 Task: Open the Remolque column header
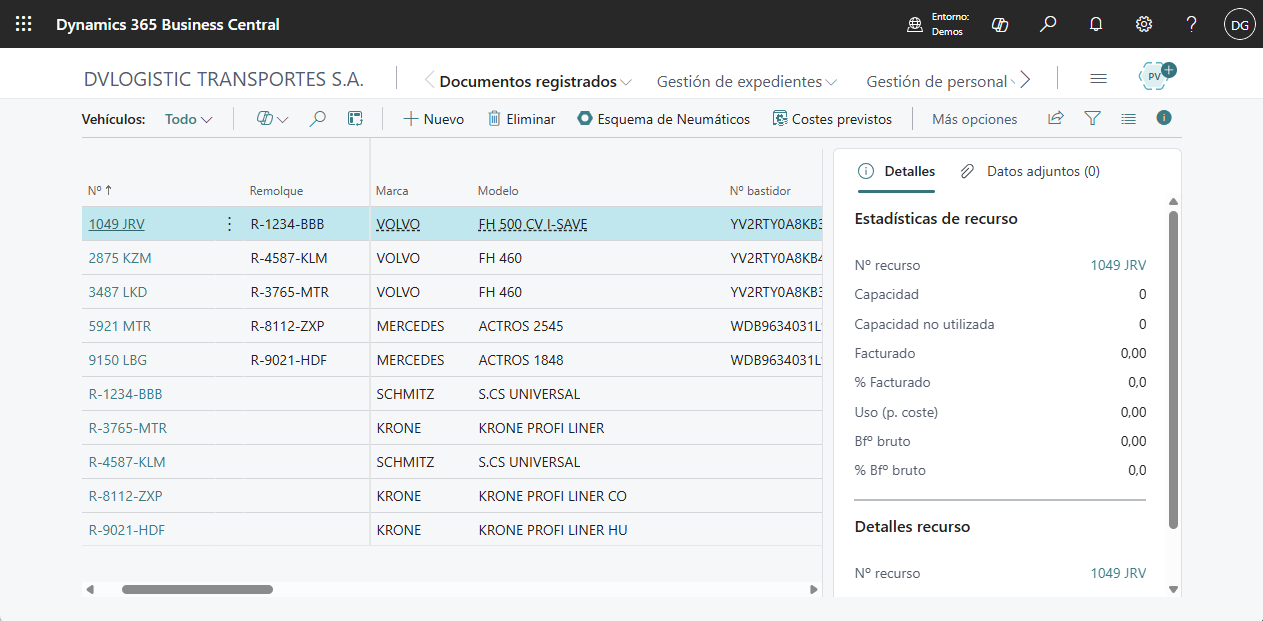click(x=276, y=190)
